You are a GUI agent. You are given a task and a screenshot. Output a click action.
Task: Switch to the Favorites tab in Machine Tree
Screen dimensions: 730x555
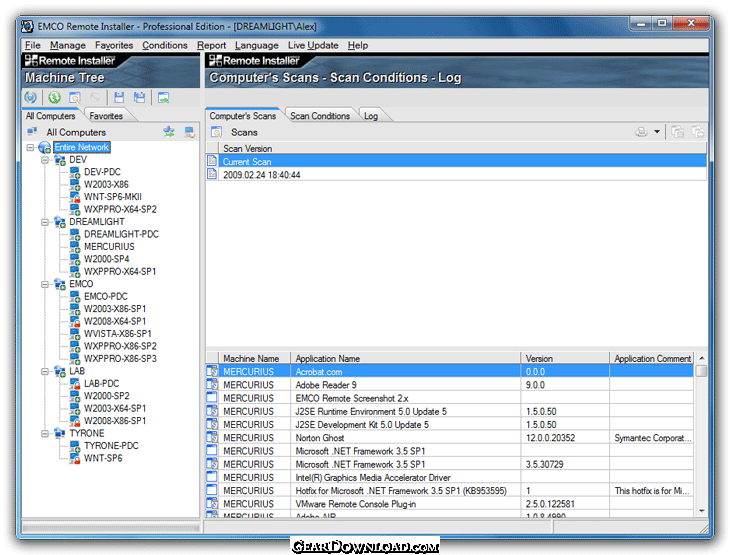[106, 116]
